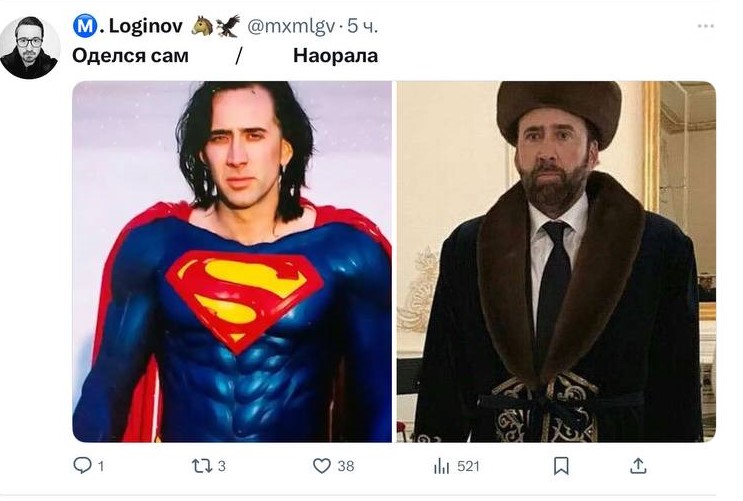Click the @mxmlgv handle
Image resolution: width=743 pixels, height=501 pixels.
[291, 27]
